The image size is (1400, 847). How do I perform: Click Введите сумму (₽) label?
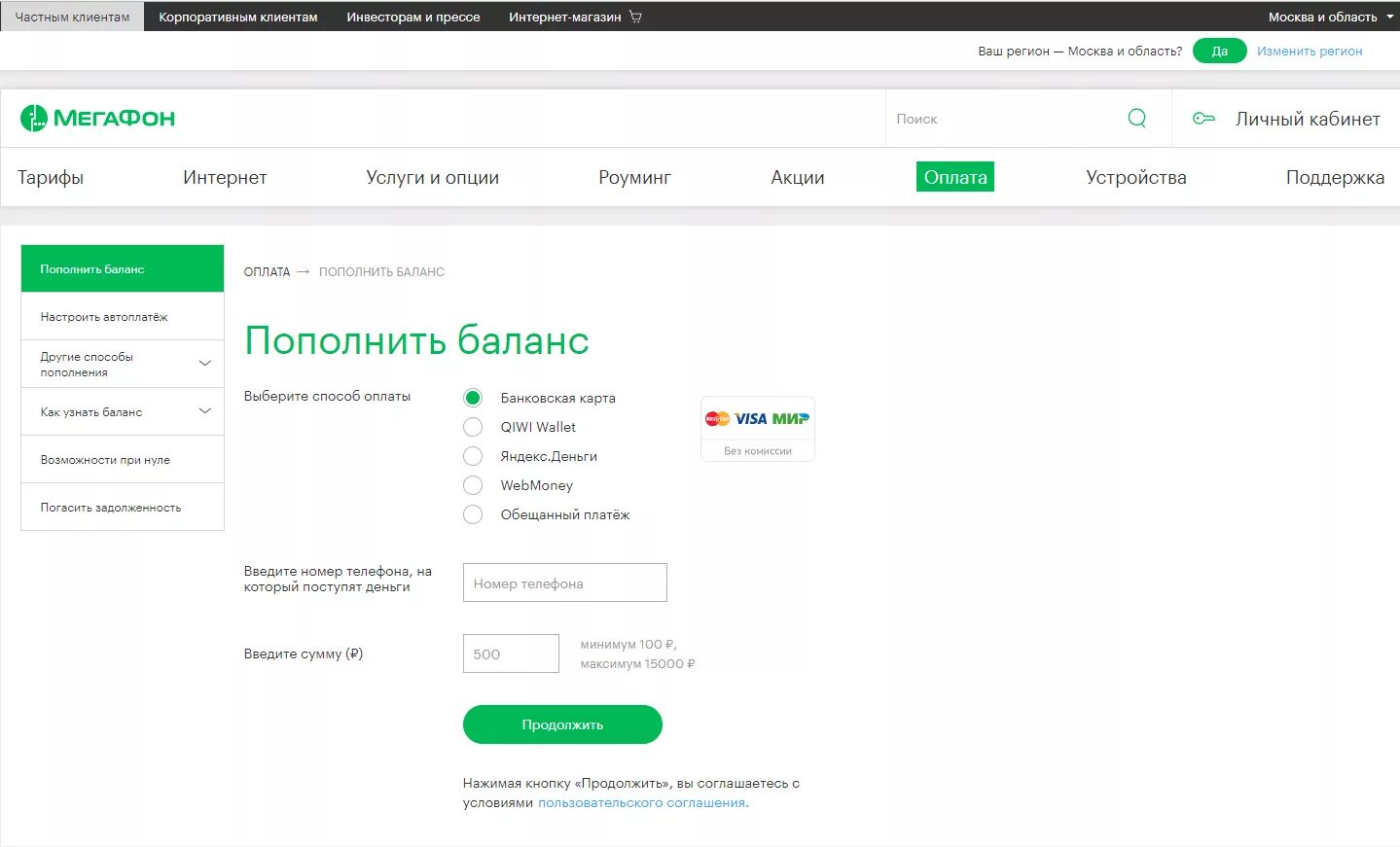[304, 653]
